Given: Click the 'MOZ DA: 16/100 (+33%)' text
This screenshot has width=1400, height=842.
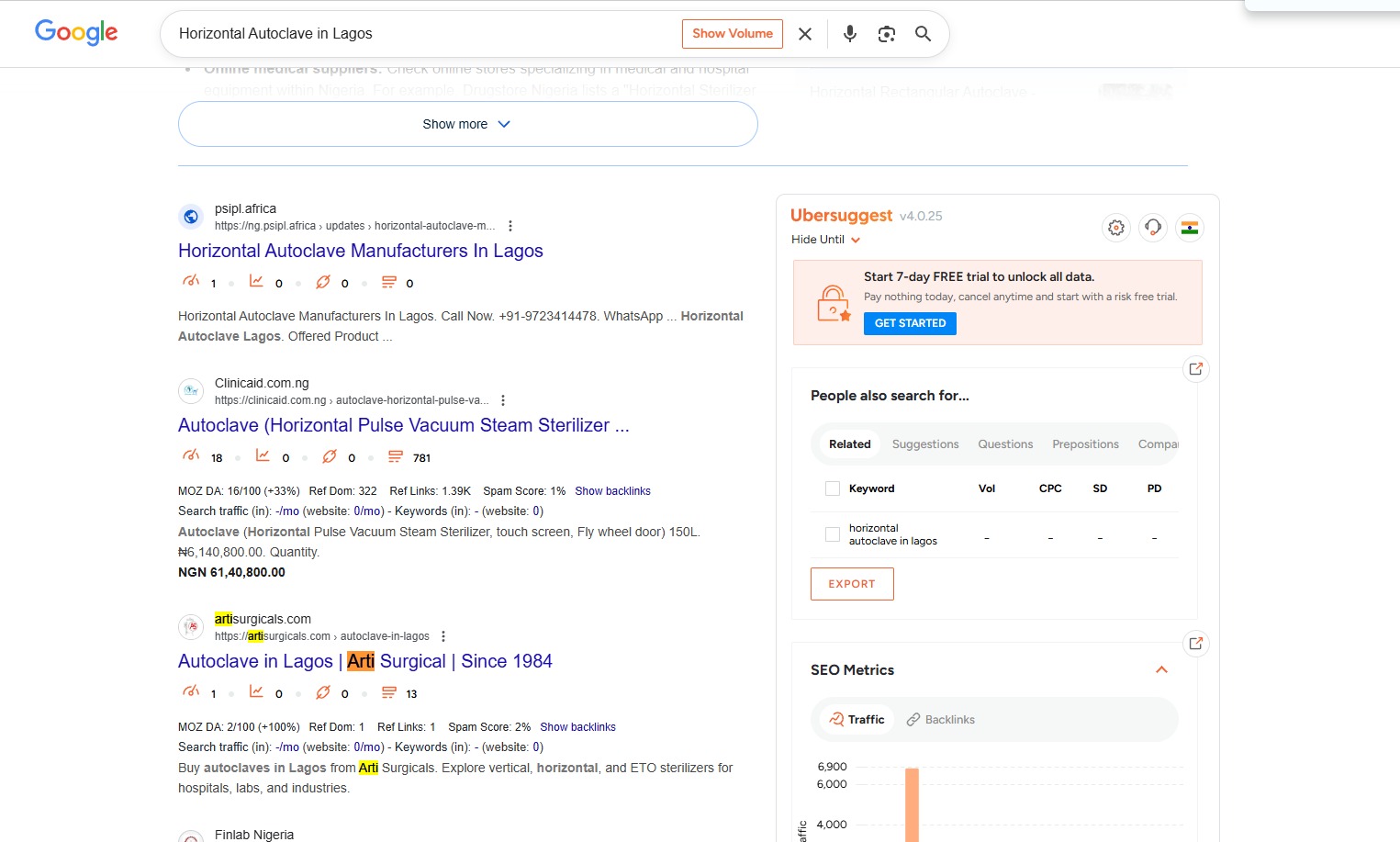Looking at the screenshot, I should click(239, 491).
